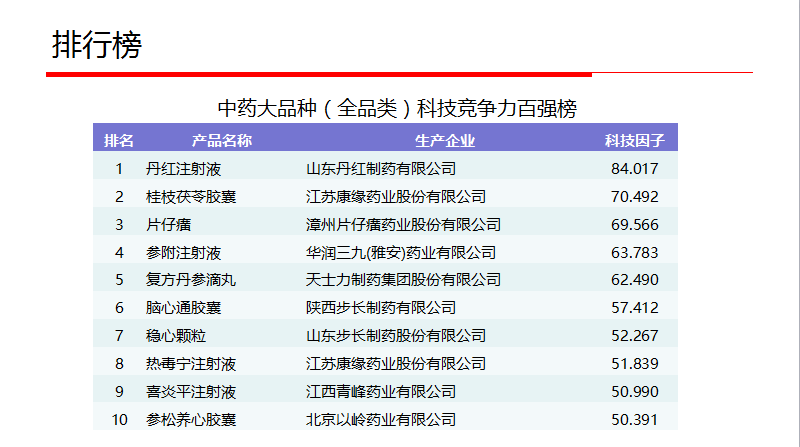Click the value 52.267
The image size is (800, 447).
pos(635,336)
